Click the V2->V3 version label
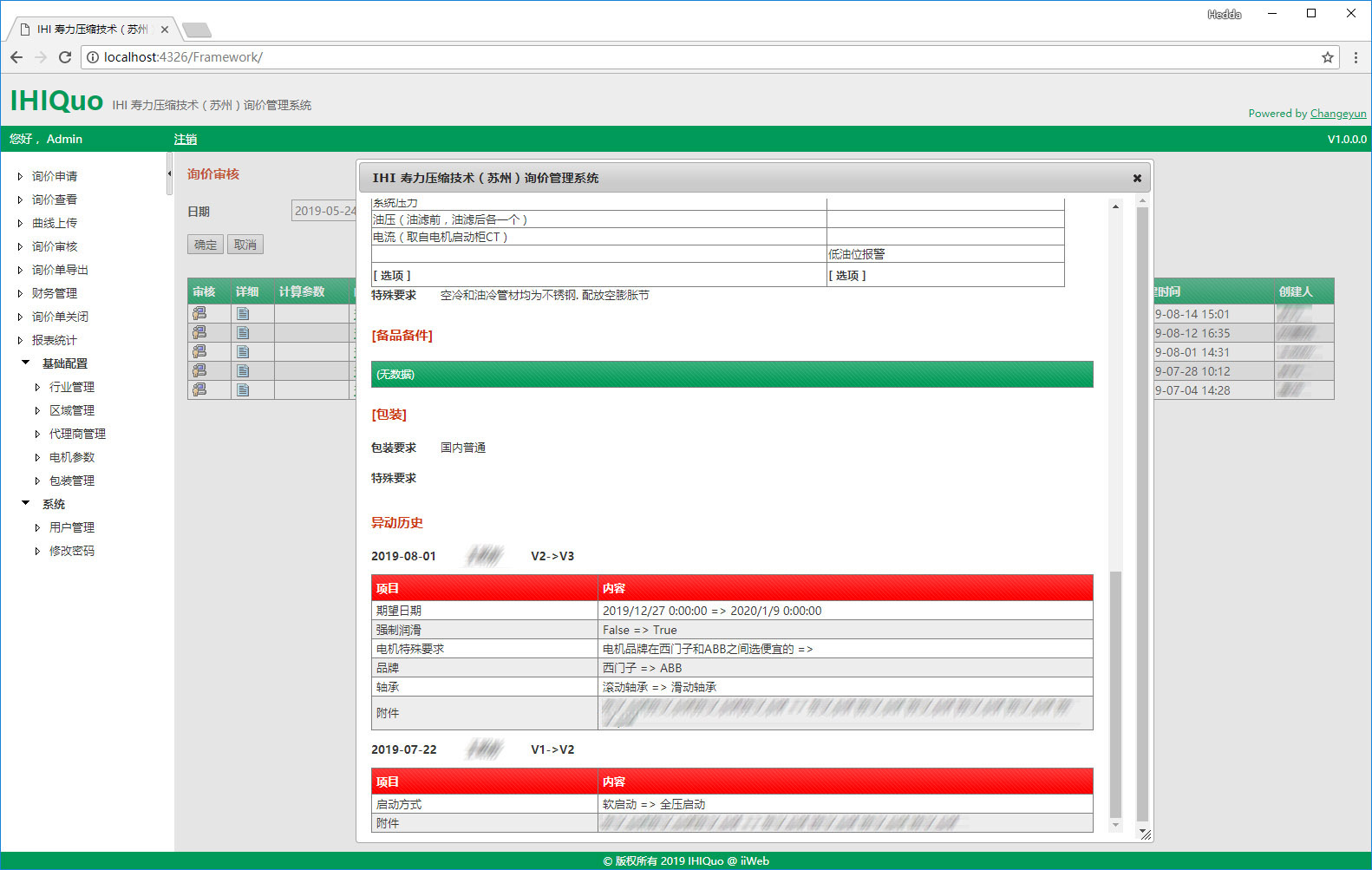 pos(552,556)
